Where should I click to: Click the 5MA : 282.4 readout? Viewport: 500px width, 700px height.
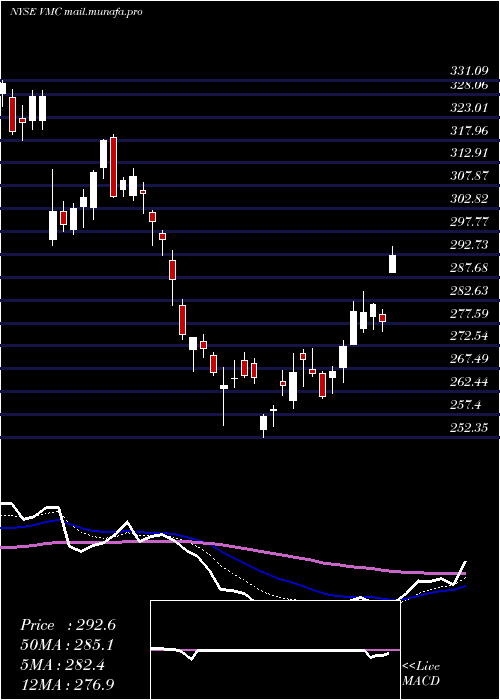coord(62,666)
